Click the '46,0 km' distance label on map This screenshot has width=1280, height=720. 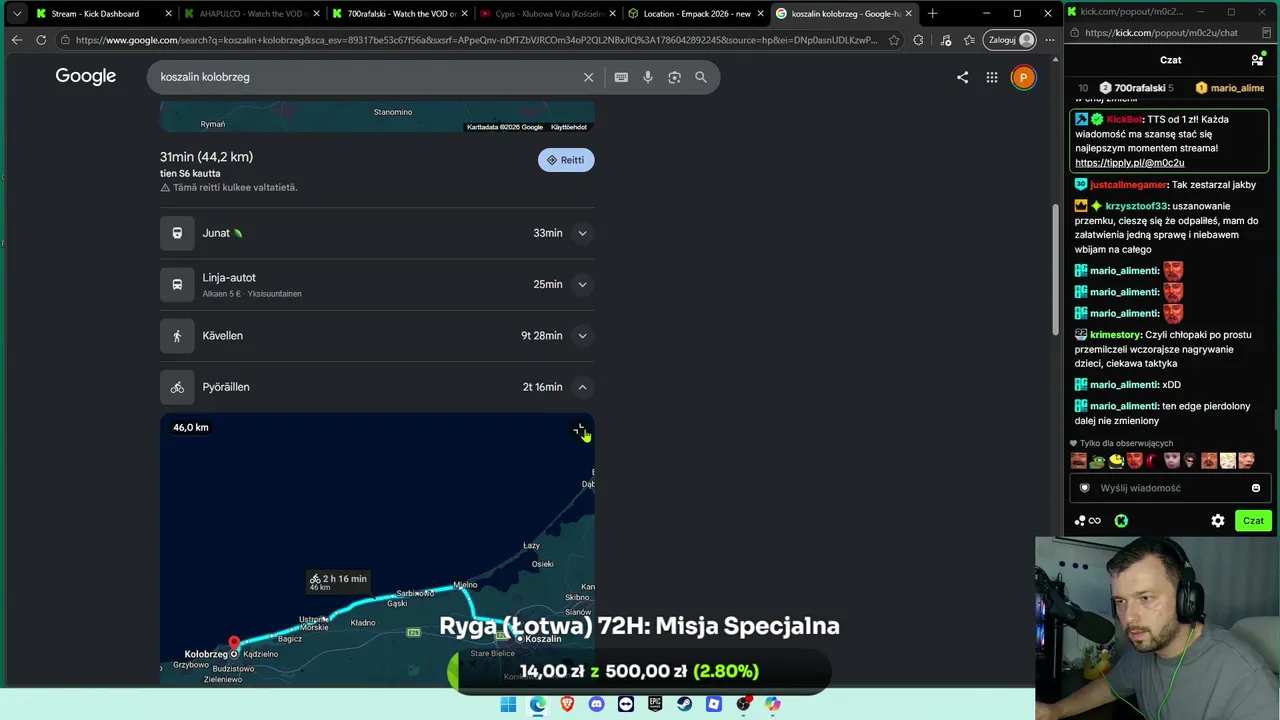point(191,428)
